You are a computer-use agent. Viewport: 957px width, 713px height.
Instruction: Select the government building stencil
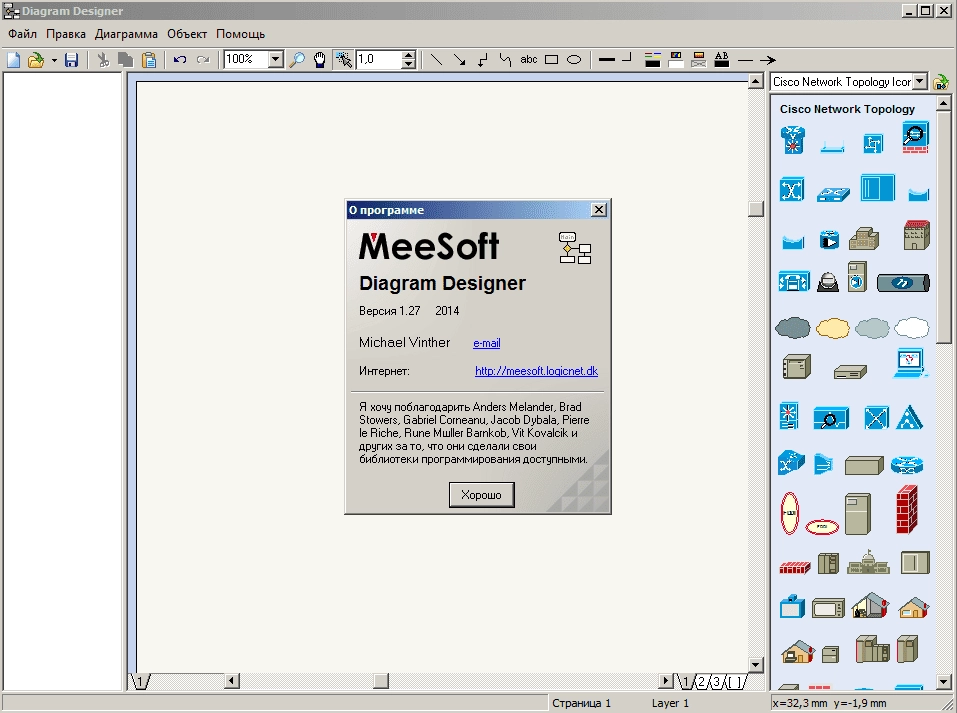[869, 562]
